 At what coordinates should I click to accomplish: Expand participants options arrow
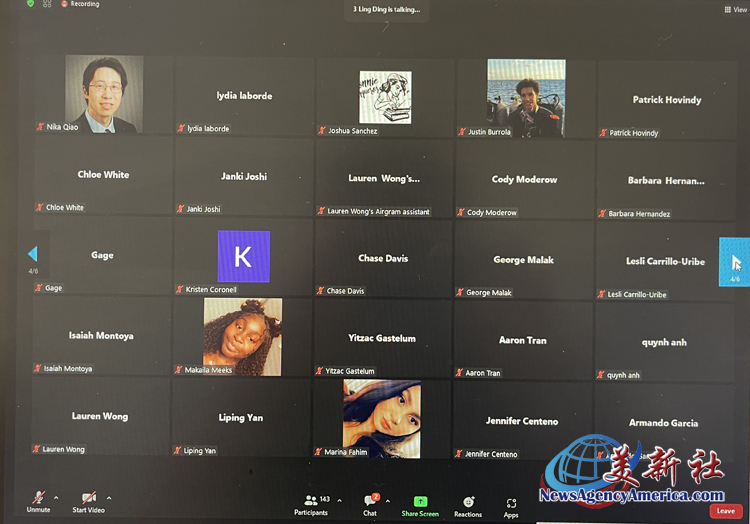(x=340, y=501)
